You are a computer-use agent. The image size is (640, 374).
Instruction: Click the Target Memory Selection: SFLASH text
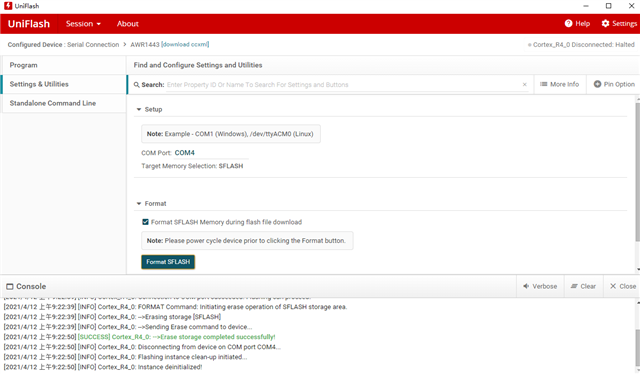pos(192,166)
